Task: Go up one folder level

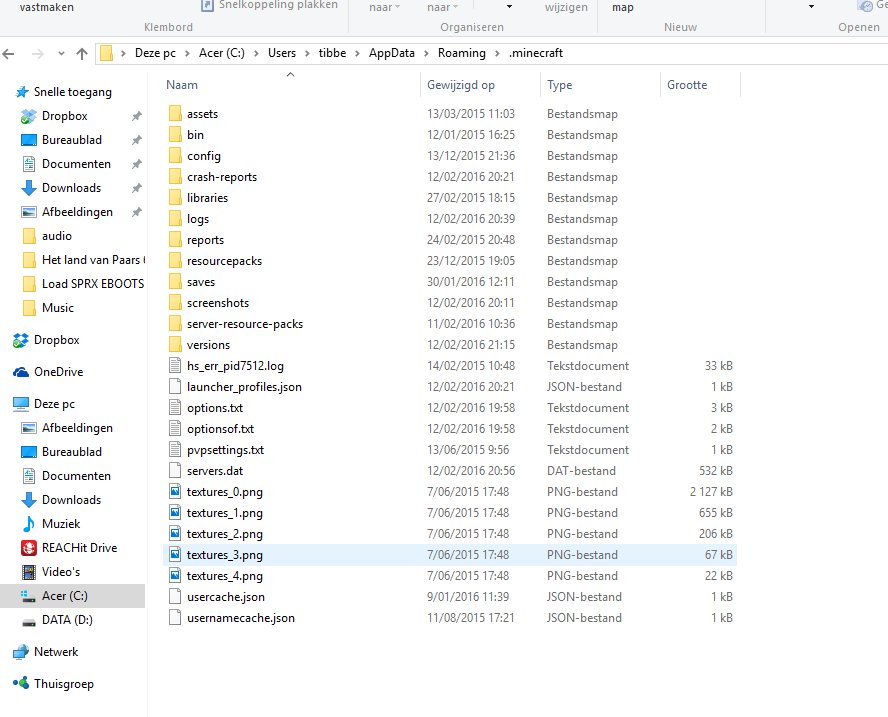Action: [x=82, y=54]
